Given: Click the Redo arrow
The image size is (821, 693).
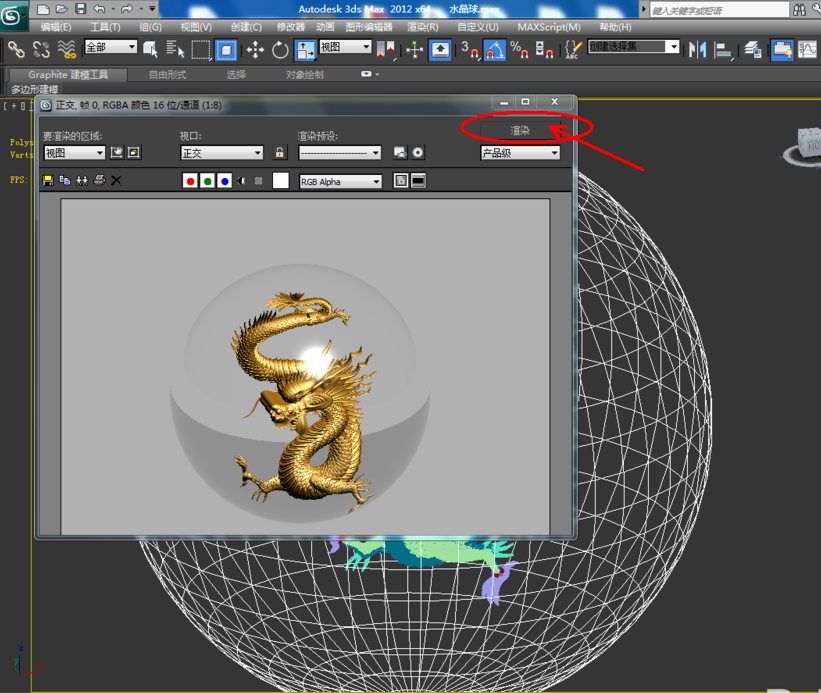Looking at the screenshot, I should pos(127,9).
